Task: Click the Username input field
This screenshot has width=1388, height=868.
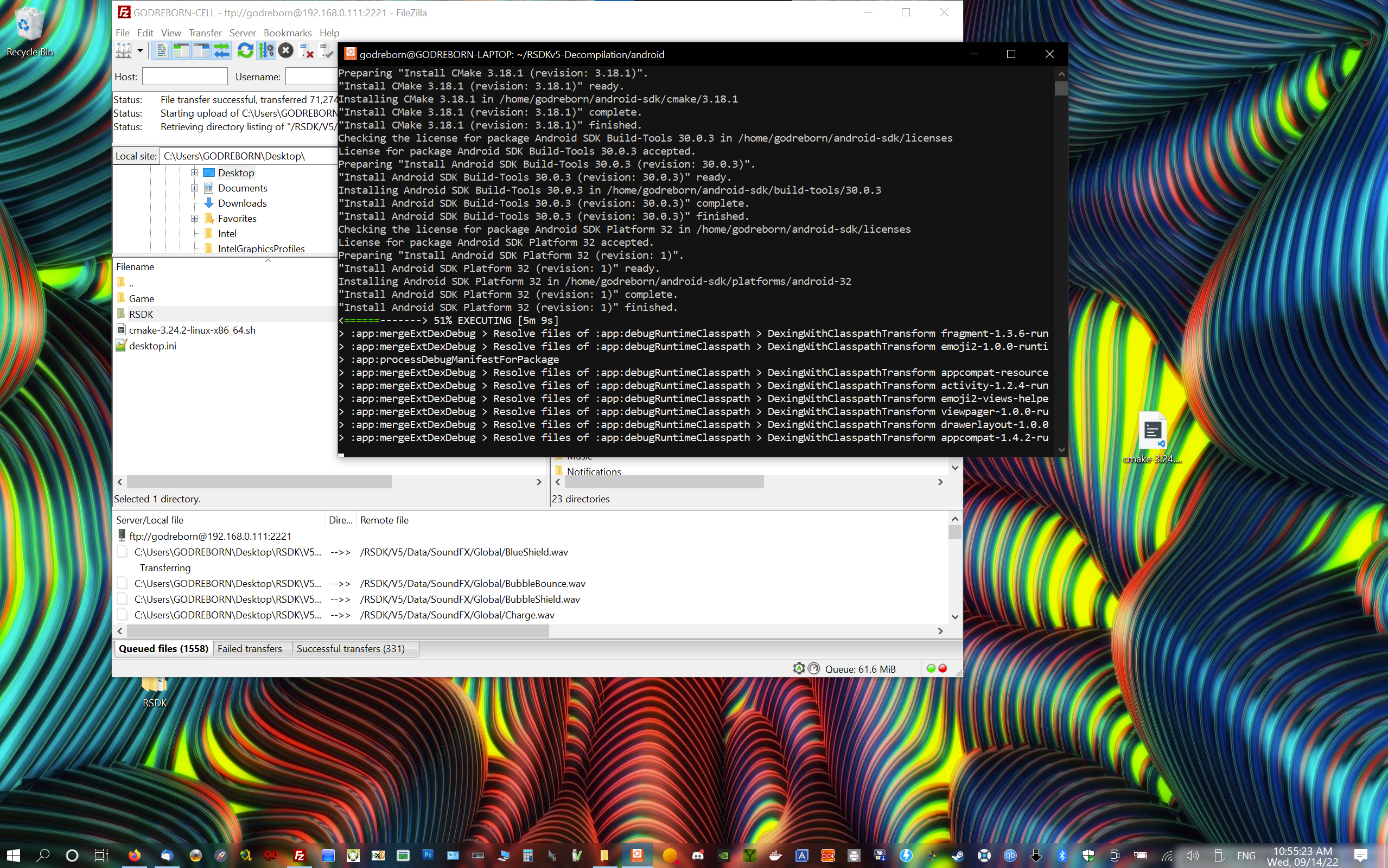Action: pos(311,76)
